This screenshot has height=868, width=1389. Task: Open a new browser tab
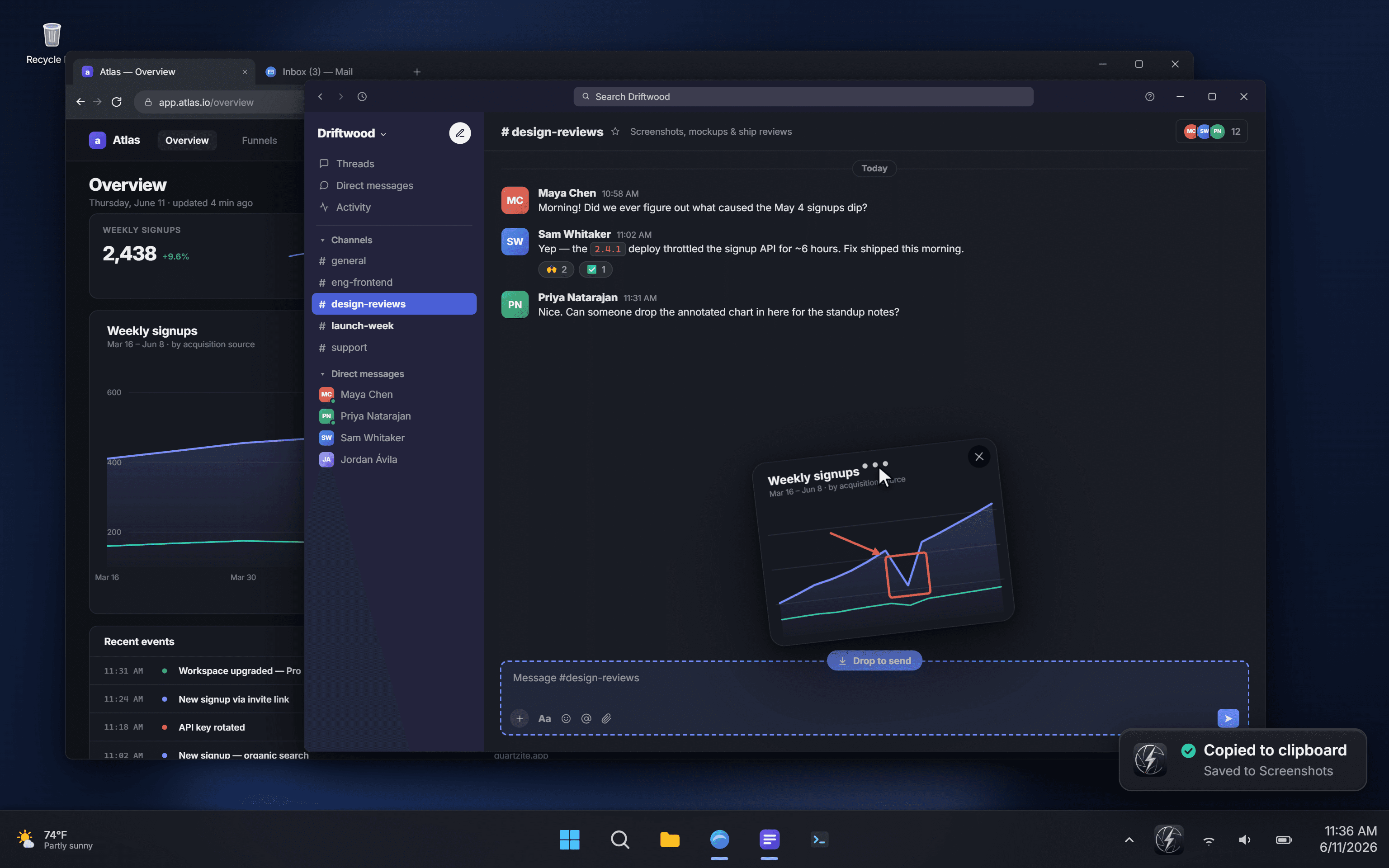[x=417, y=72]
